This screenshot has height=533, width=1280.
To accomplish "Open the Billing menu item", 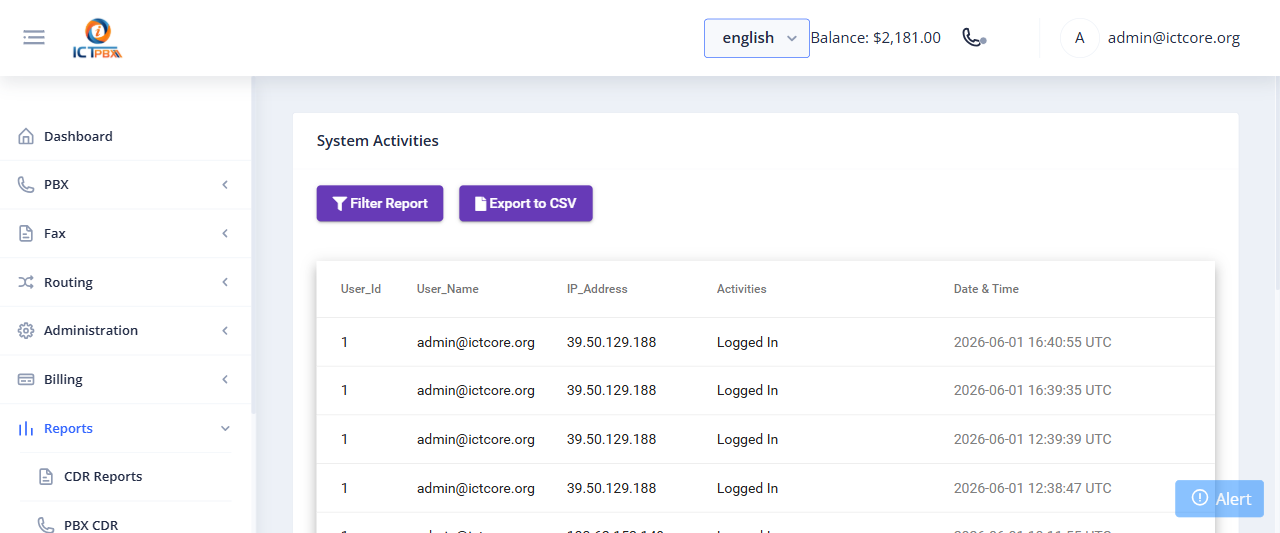I will click(x=125, y=379).
